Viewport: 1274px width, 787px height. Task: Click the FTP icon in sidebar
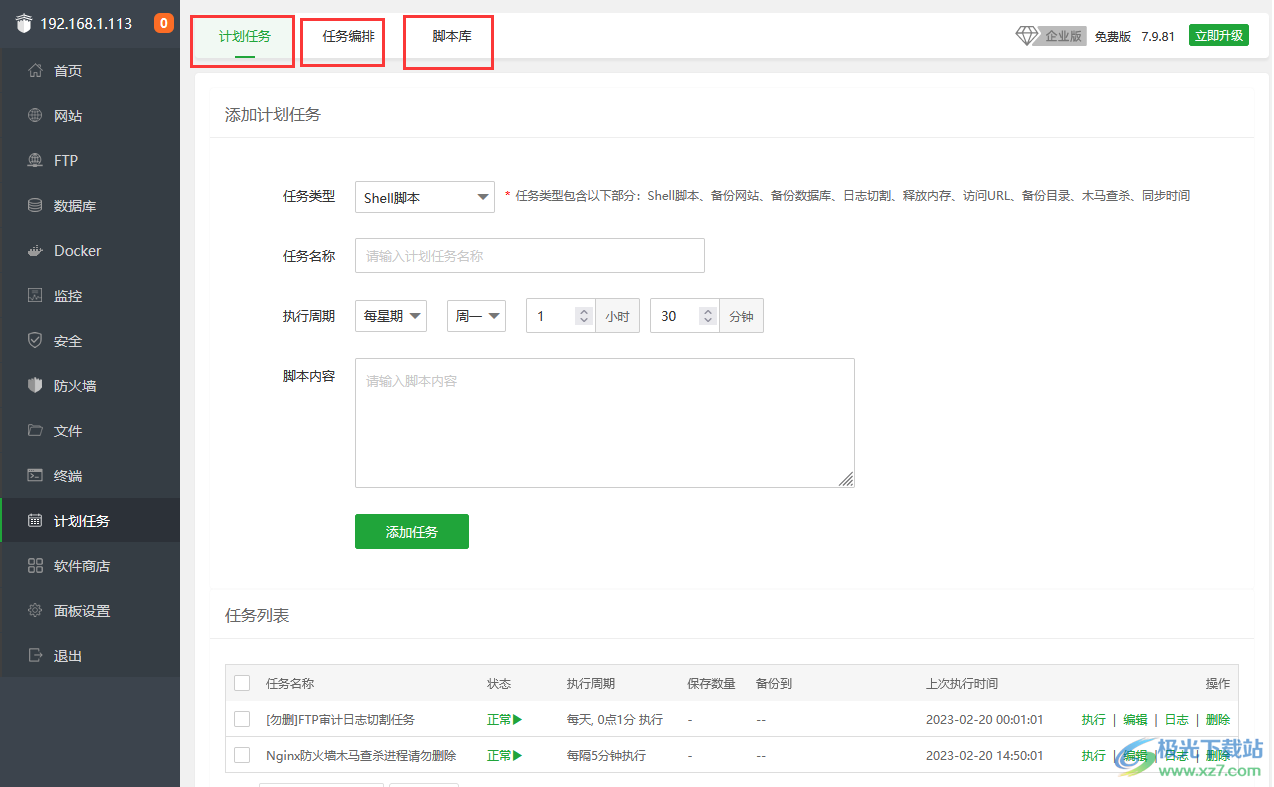35,161
